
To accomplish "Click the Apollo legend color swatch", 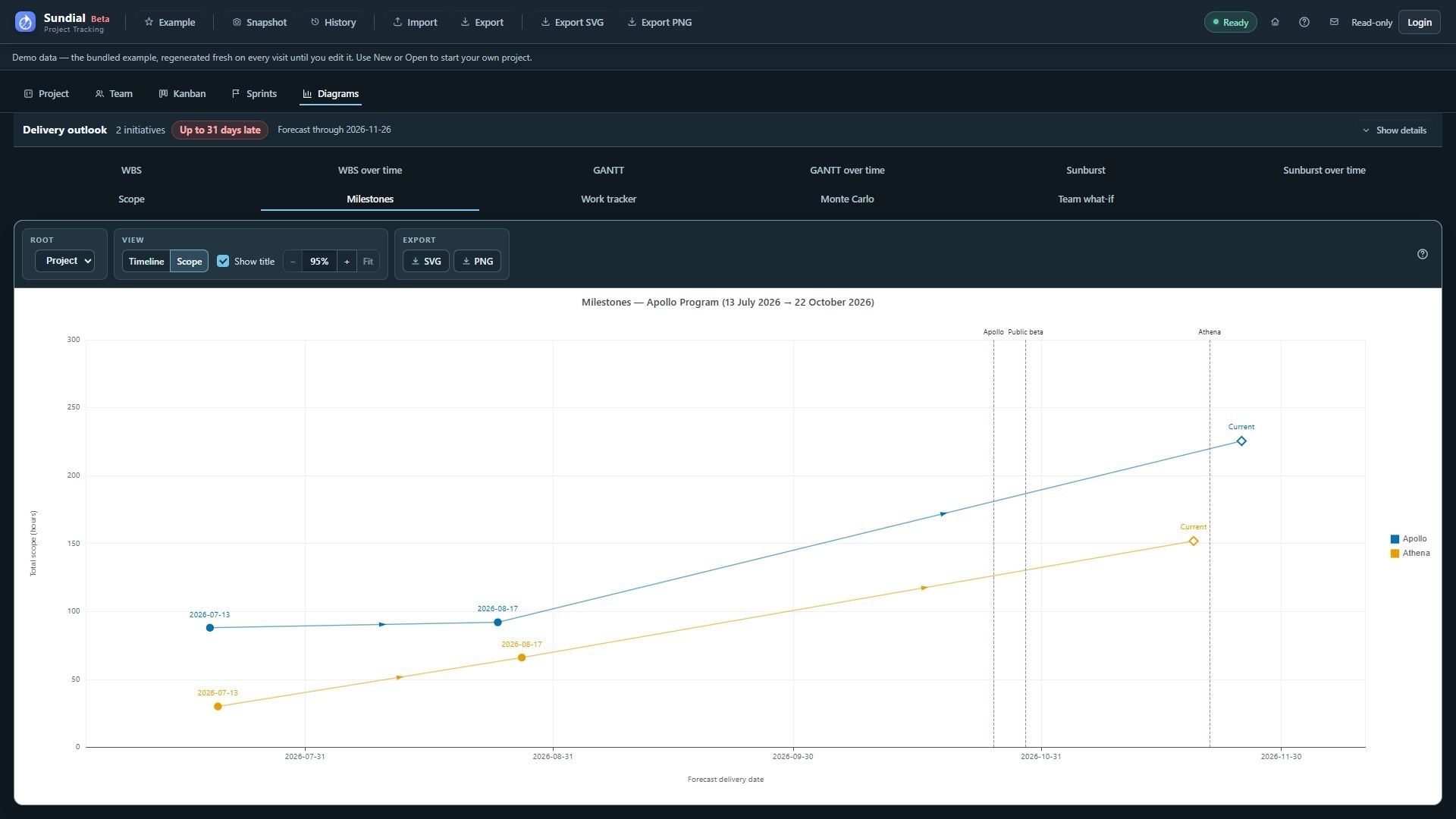I will 1395,539.
